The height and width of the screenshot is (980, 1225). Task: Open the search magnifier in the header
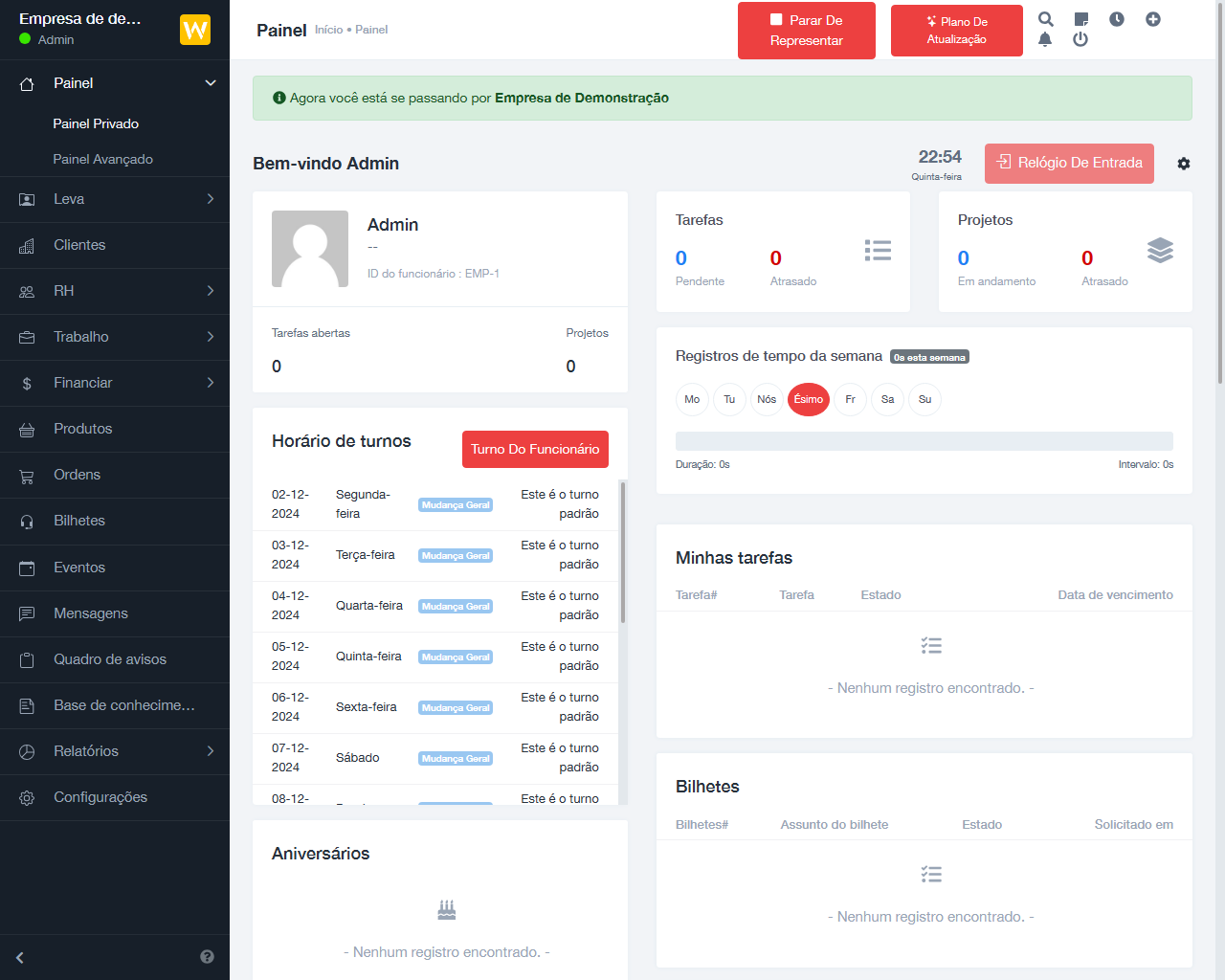tap(1046, 19)
